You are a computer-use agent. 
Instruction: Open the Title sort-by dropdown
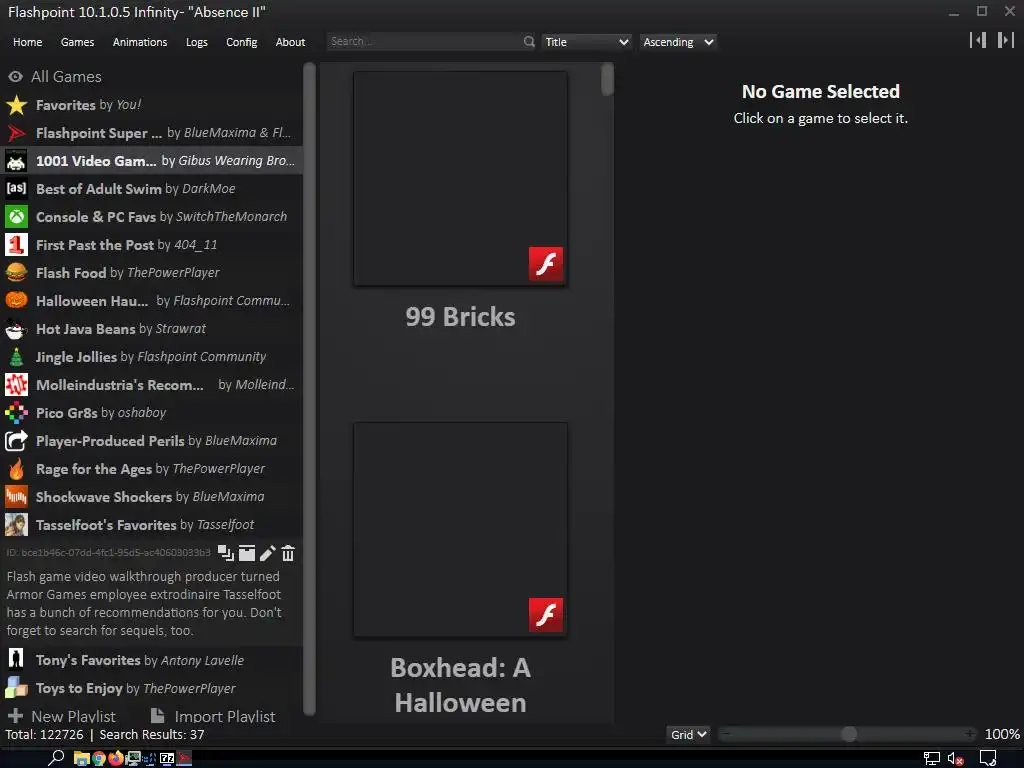586,42
